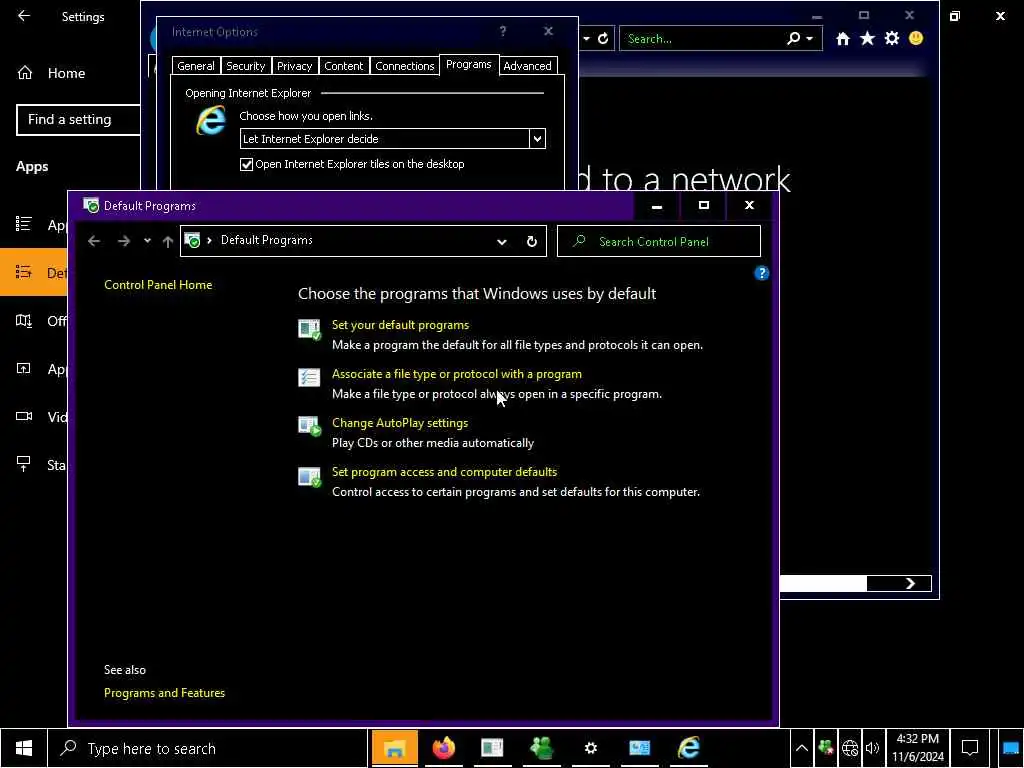This screenshot has width=1024, height=768.
Task: Switch to Security tab in Internet Options
Action: tap(246, 66)
